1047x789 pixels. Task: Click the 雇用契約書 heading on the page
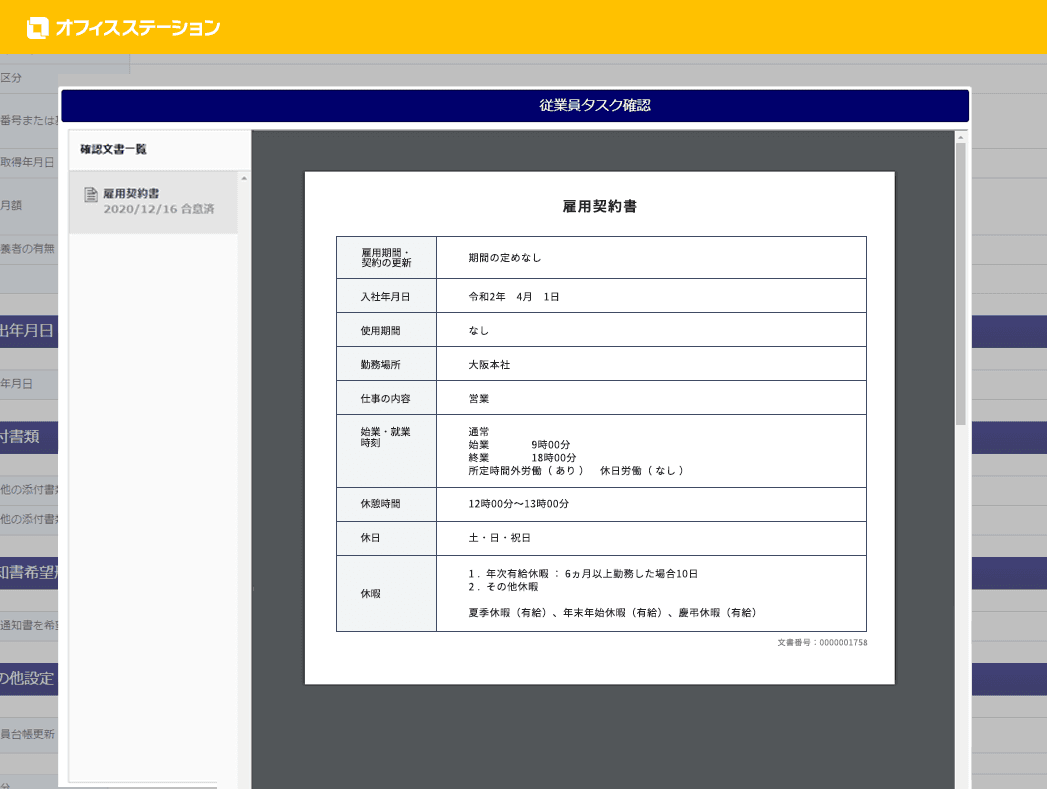point(599,207)
